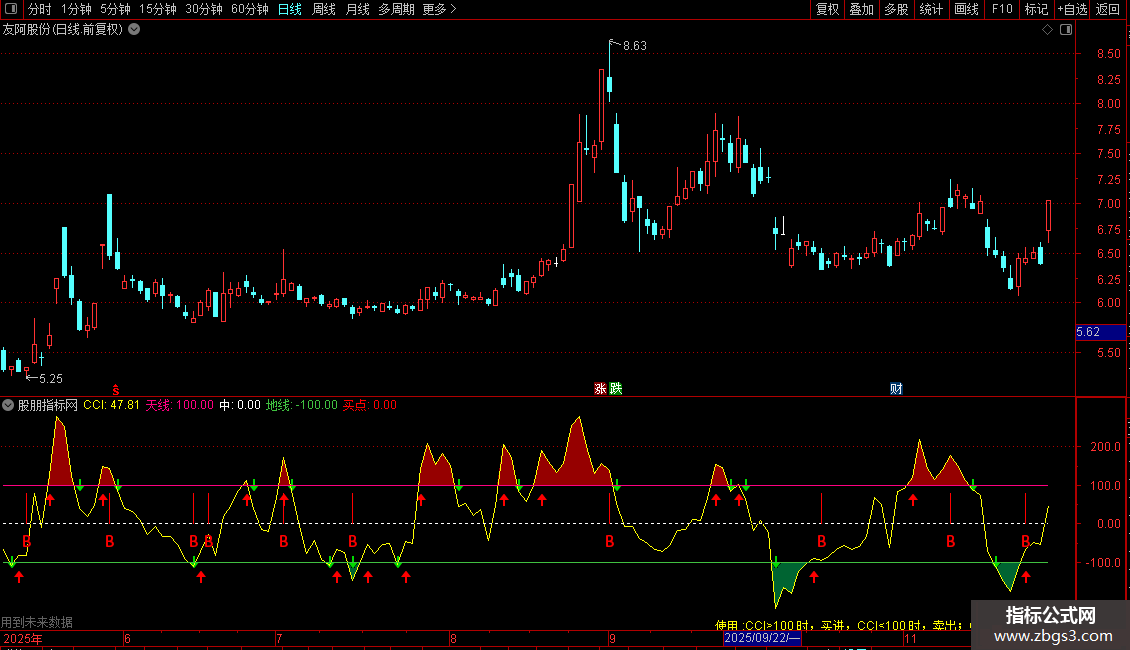Image resolution: width=1130 pixels, height=650 pixels.
Task: Click the 8.50 price axis label
Action: (1108, 53)
